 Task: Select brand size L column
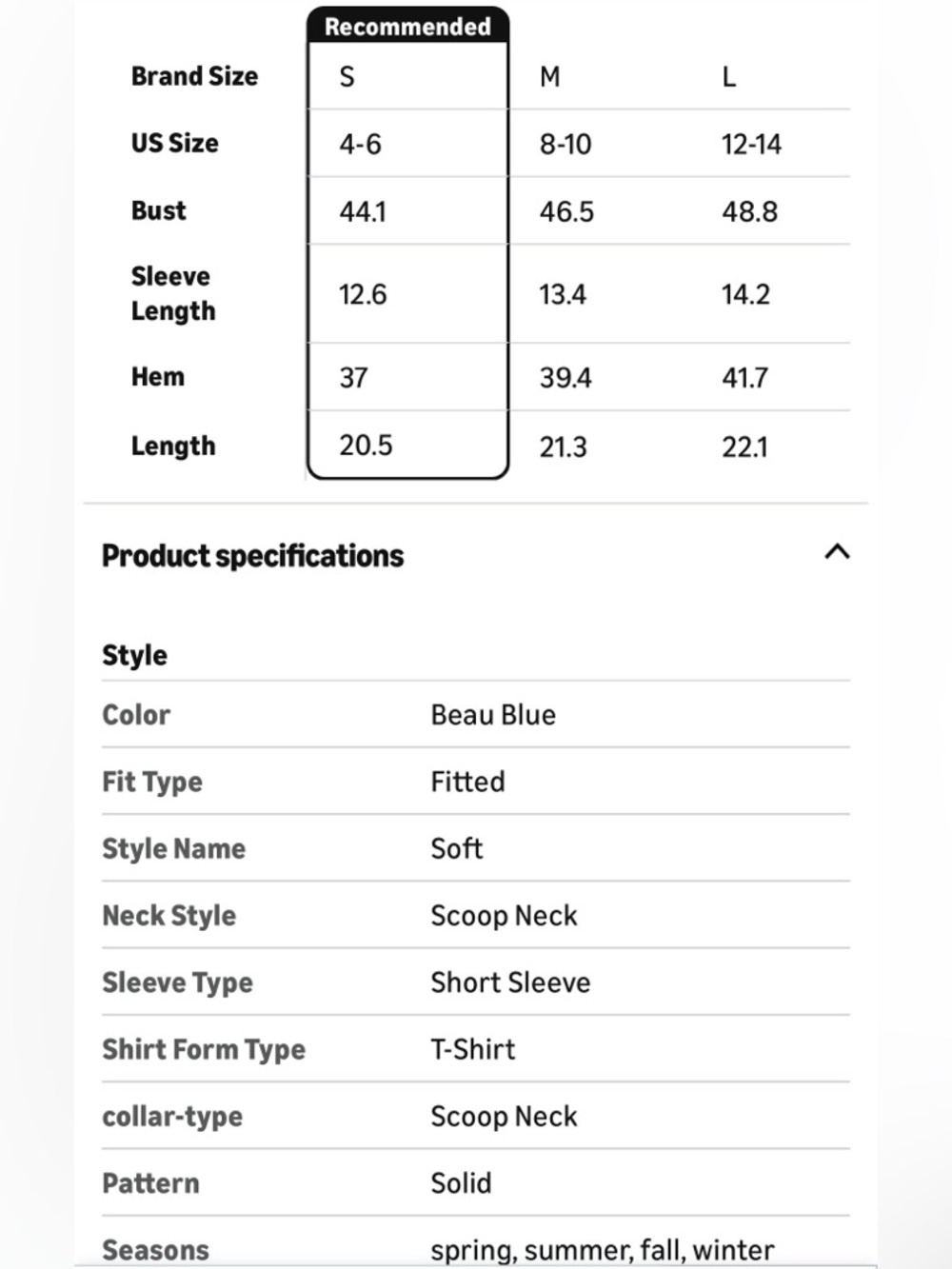coord(729,76)
